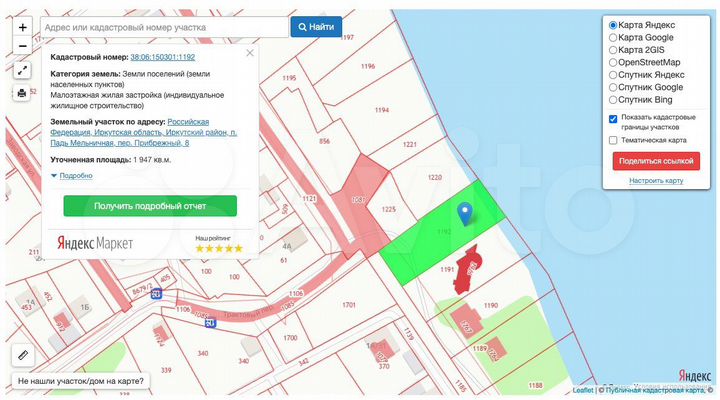The width and height of the screenshot is (720, 400).
Task: Close the parcel info popup
Action: click(250, 53)
